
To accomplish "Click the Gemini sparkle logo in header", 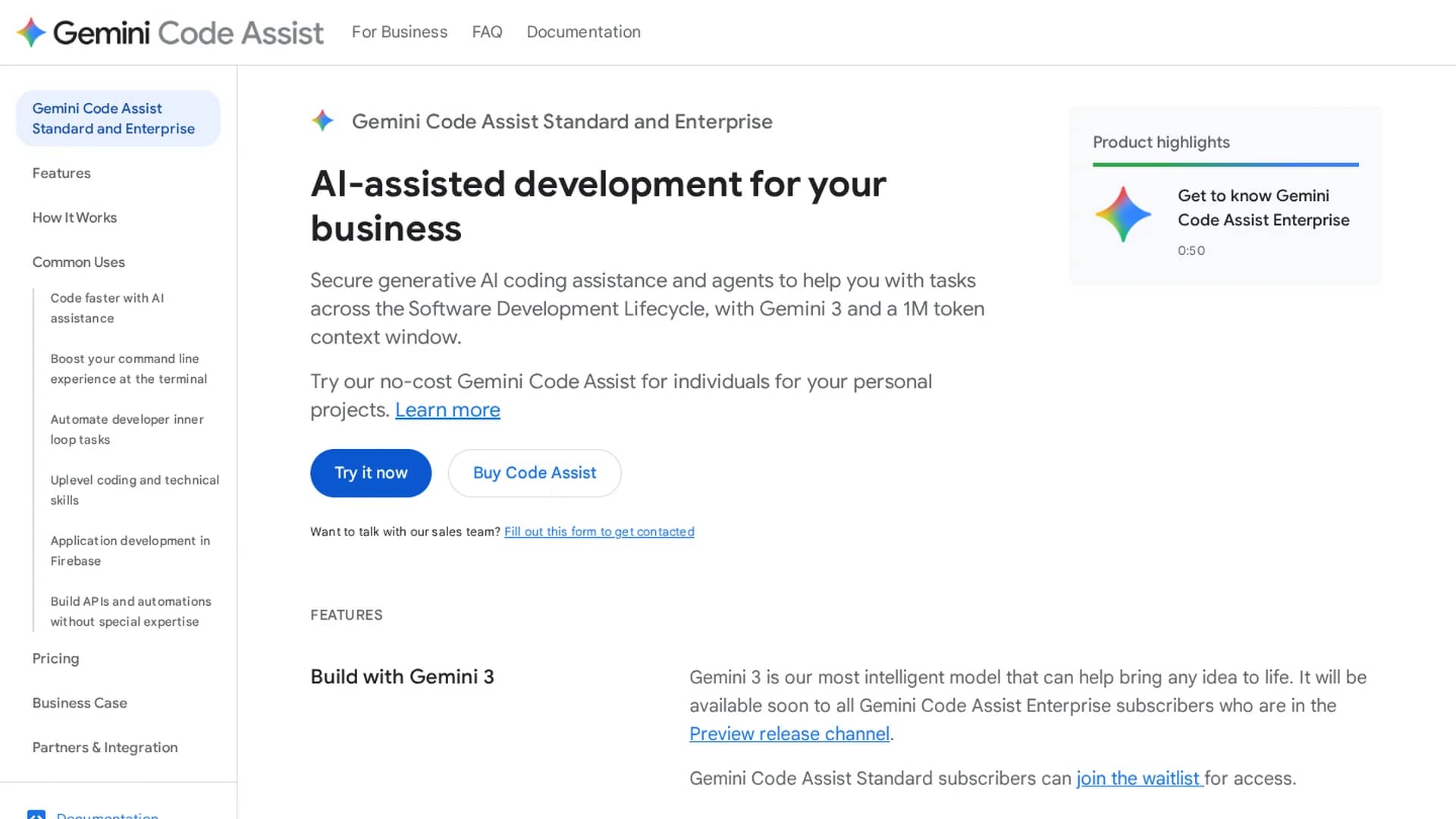I will click(x=31, y=33).
